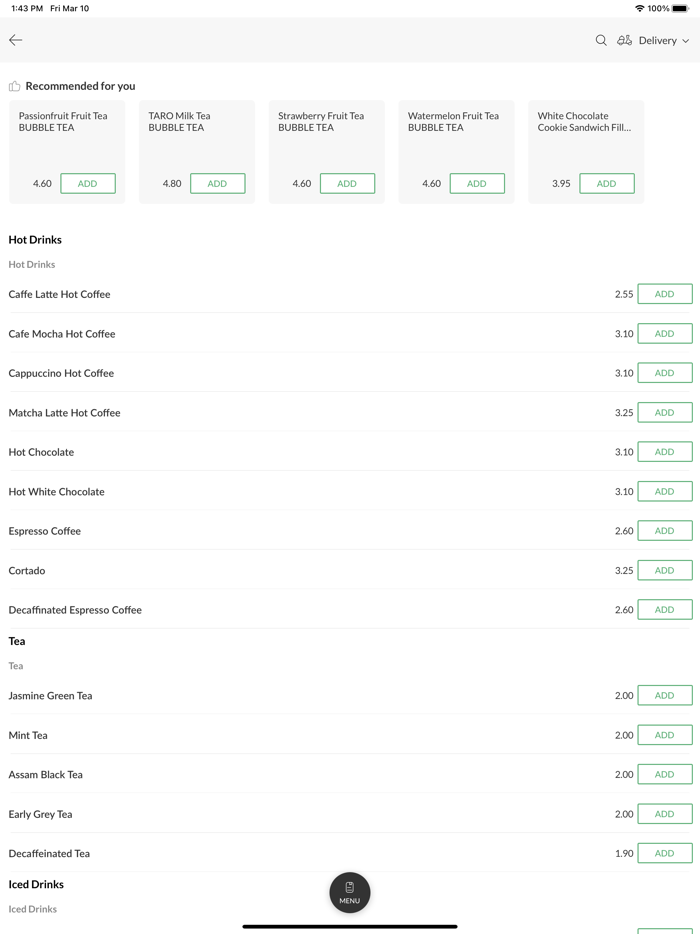Add Cortado to the order
Image resolution: width=700 pixels, height=934 pixels.
click(664, 570)
